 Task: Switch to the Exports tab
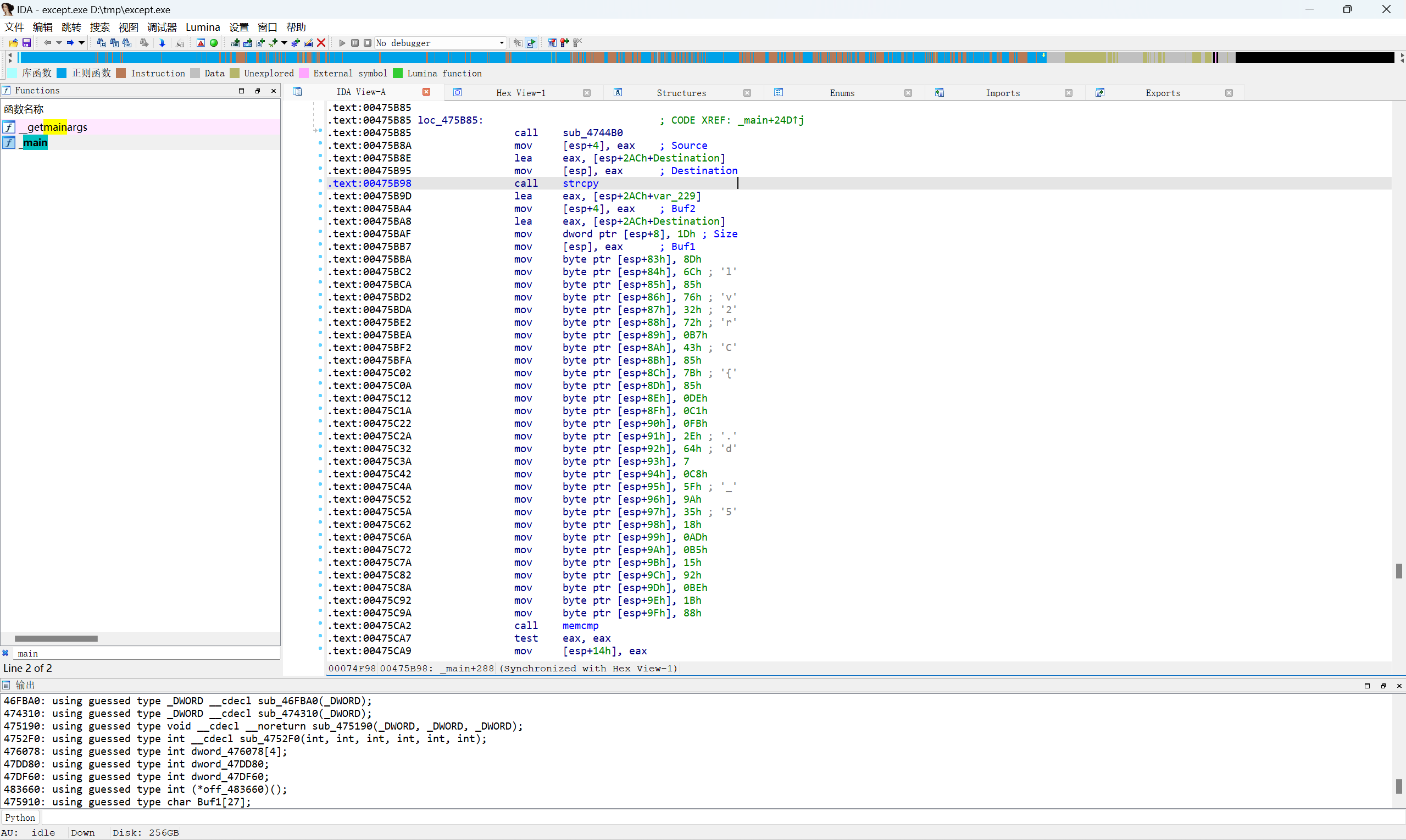click(x=1163, y=93)
